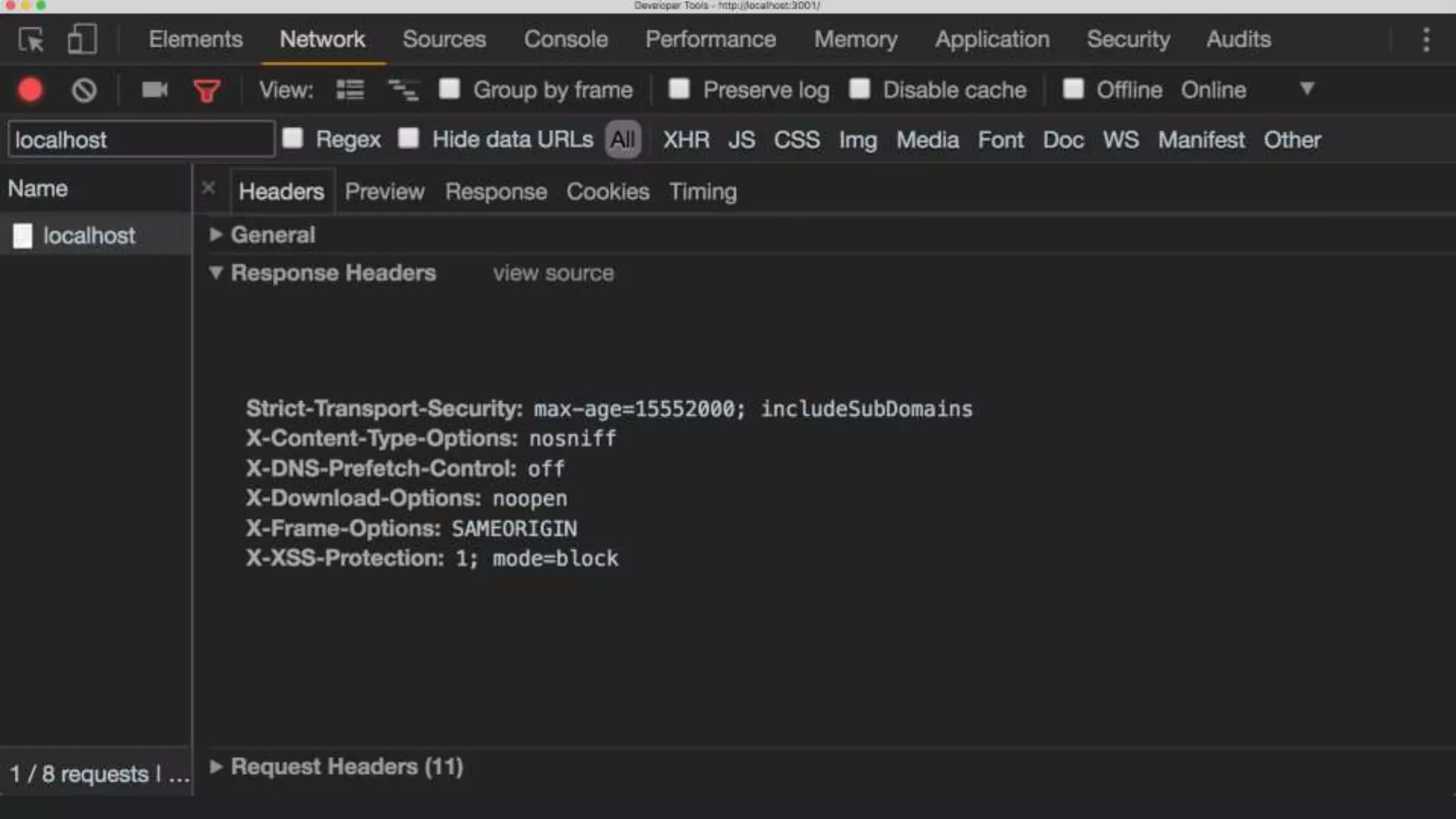Enable the Preserve log checkbox
1456x819 pixels.
pos(679,89)
